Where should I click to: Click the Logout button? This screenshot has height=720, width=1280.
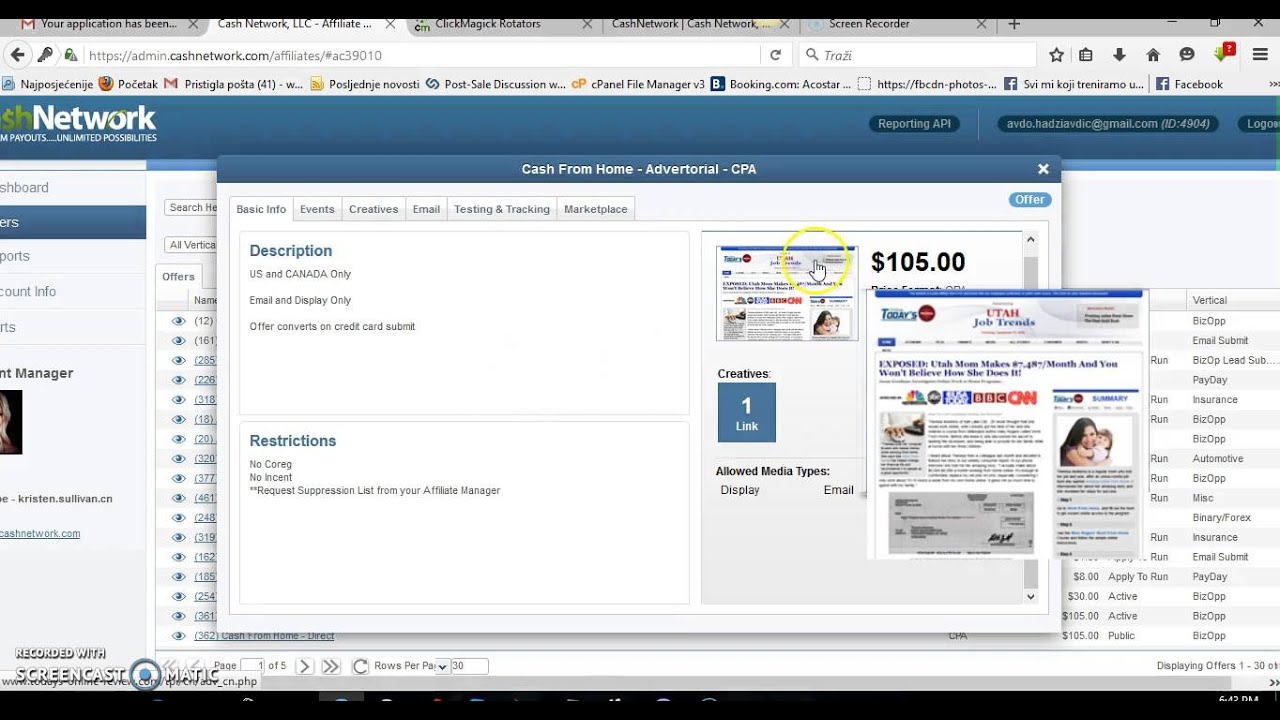pyautogui.click(x=1258, y=124)
